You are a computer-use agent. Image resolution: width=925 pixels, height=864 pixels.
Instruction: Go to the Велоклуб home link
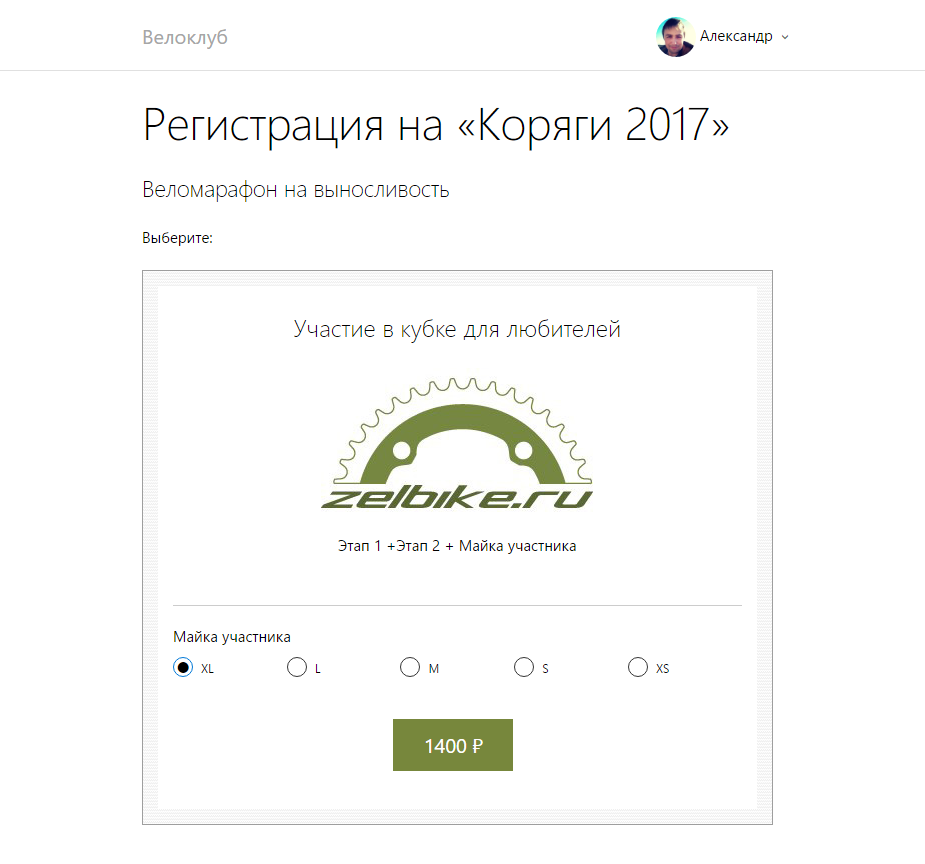point(185,37)
